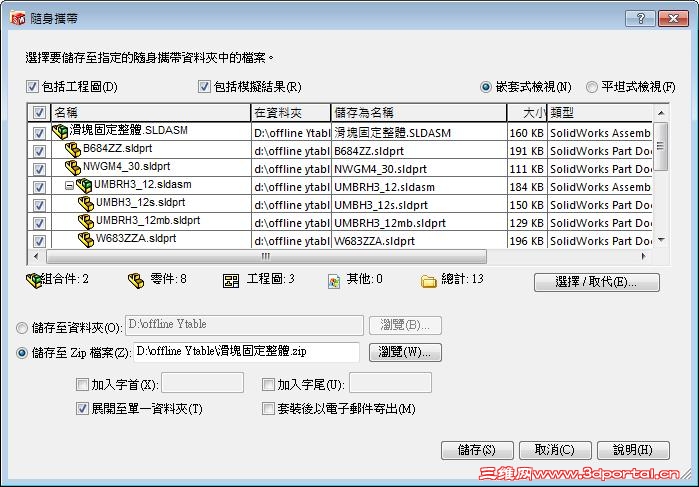This screenshot has width=699, height=487.
Task: Click the Zip file path input field
Action: 247,352
